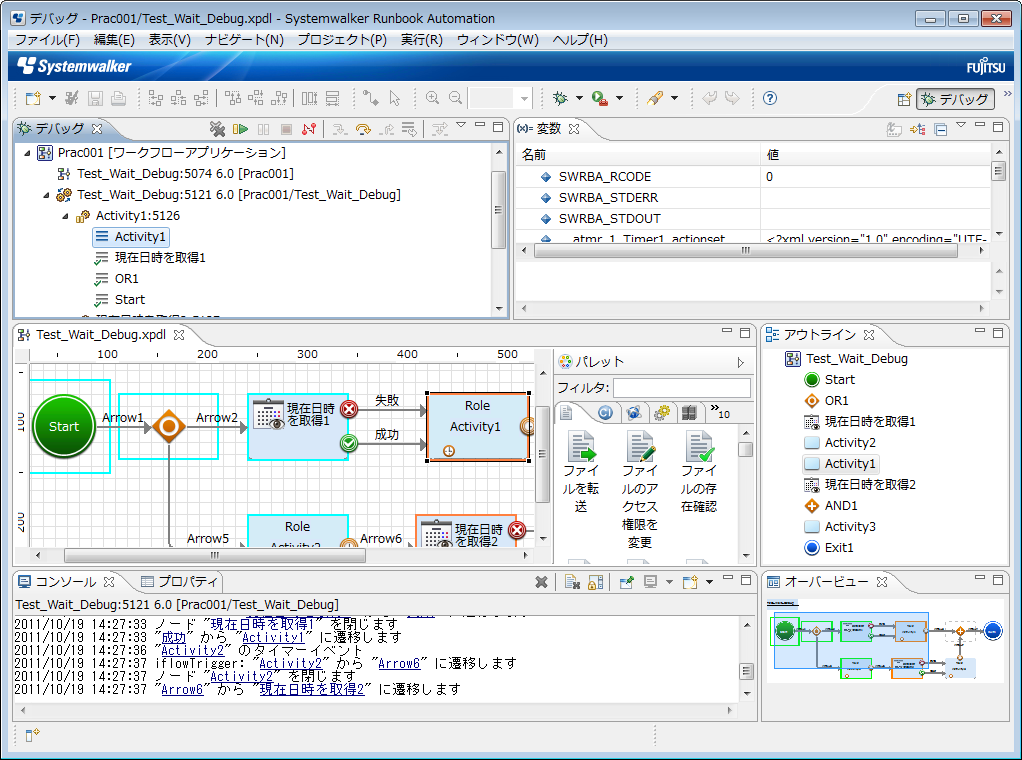
Task: Click the 現在日時を取得2 link in last console line
Action: (x=312, y=690)
